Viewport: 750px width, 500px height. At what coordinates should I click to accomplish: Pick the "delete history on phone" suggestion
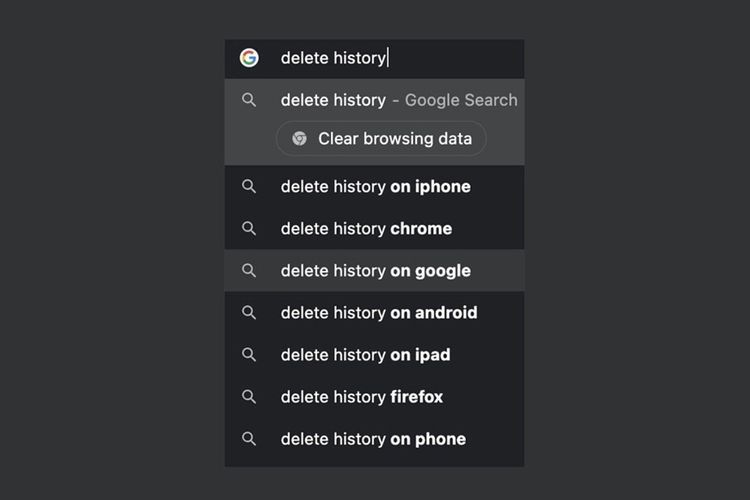(373, 438)
